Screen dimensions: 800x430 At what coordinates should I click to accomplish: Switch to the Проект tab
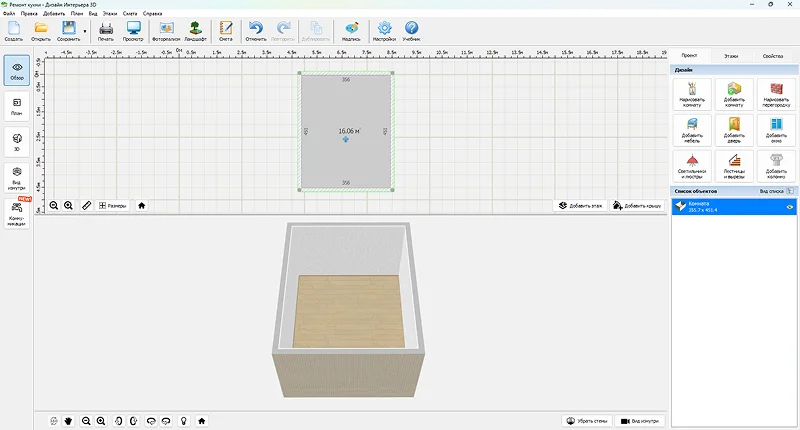pyautogui.click(x=689, y=56)
